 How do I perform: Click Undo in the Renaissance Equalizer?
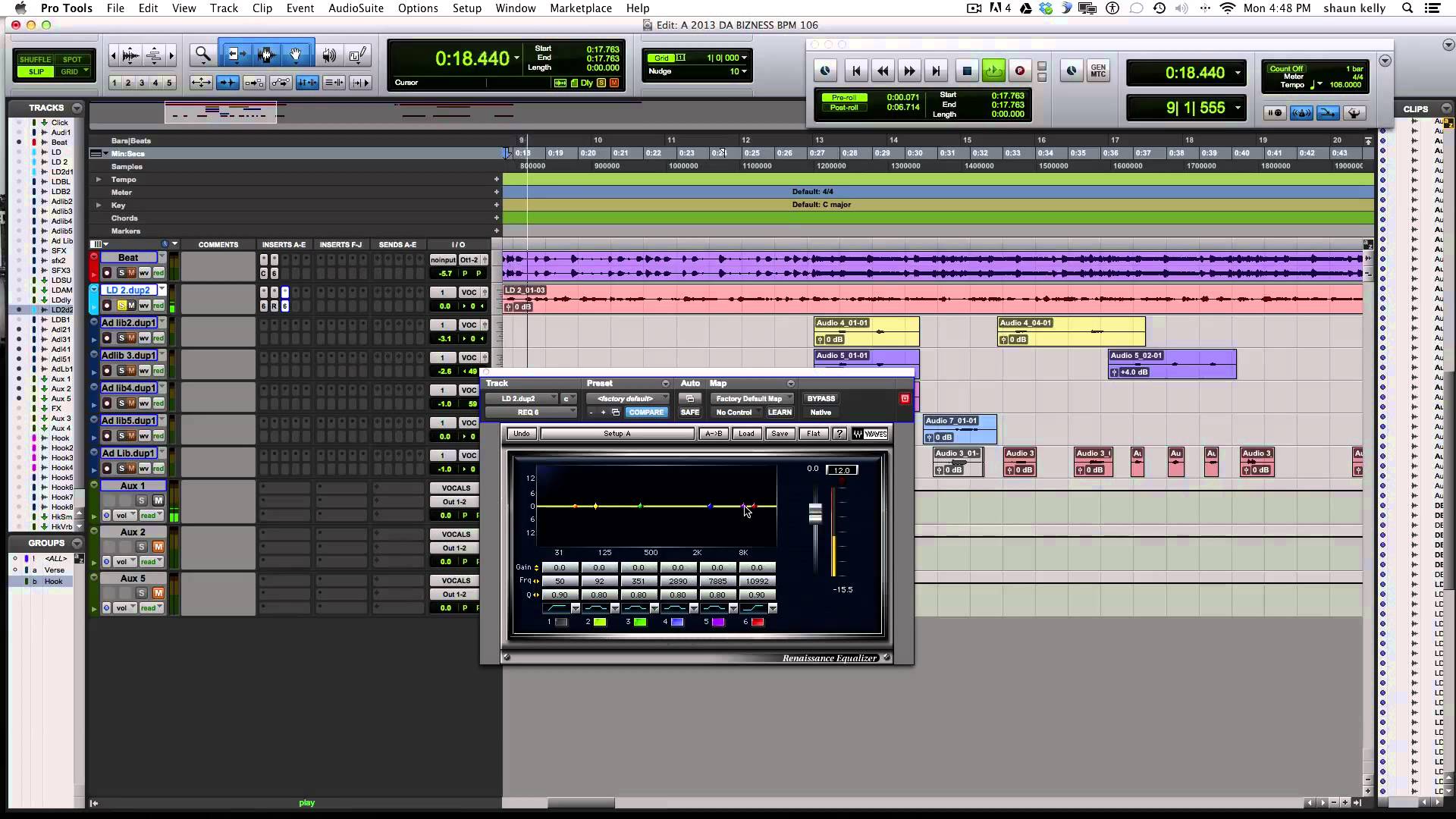[x=522, y=434]
